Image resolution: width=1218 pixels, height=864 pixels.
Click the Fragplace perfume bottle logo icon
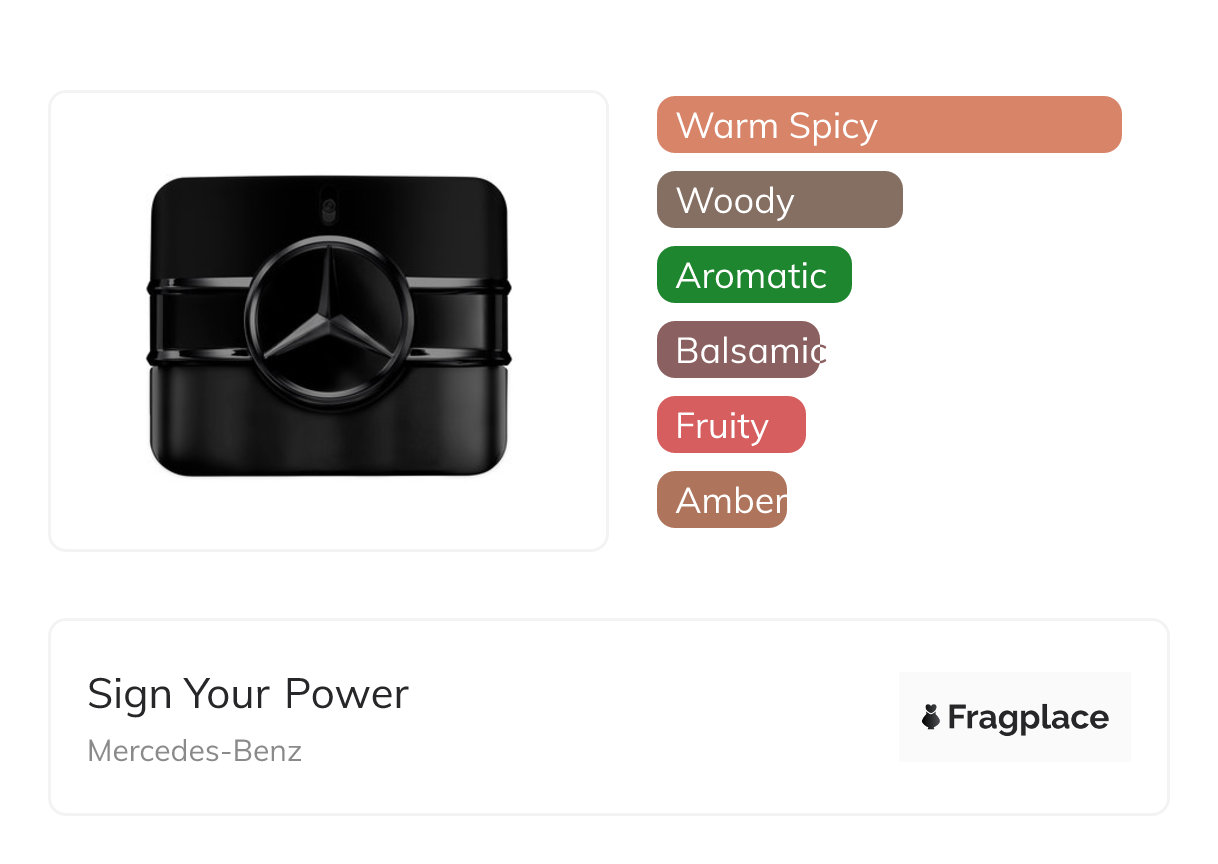pyautogui.click(x=931, y=717)
